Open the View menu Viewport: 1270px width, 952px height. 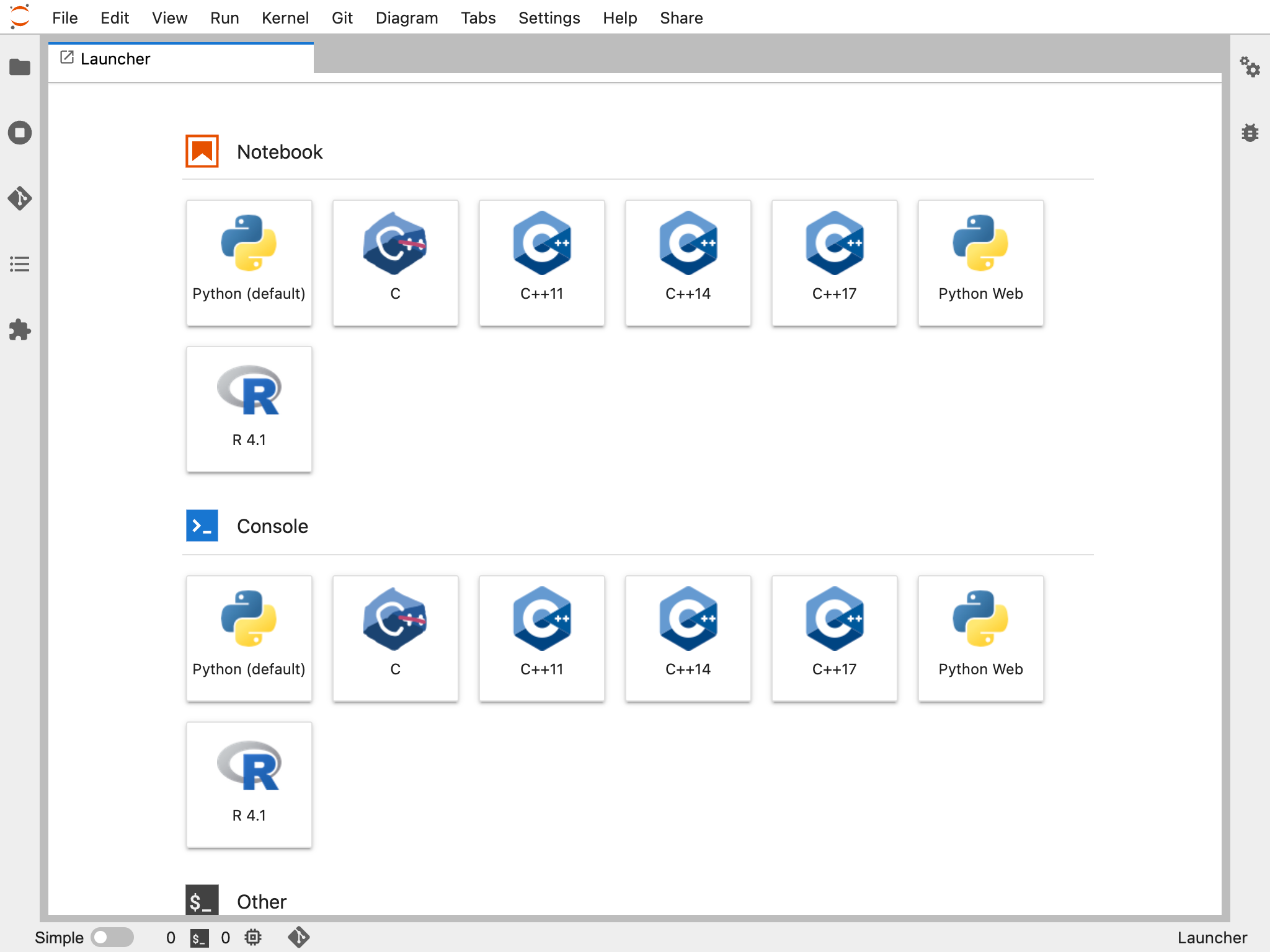169,18
